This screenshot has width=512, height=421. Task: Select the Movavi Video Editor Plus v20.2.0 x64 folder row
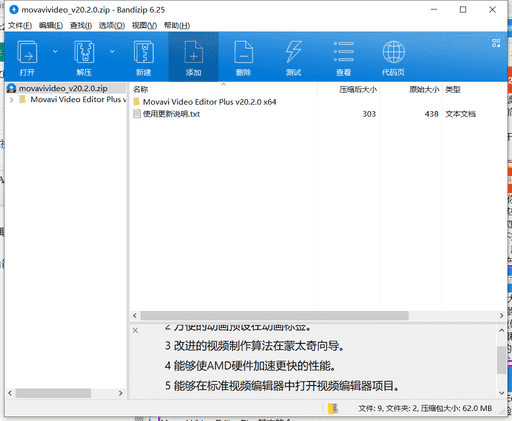pyautogui.click(x=209, y=102)
